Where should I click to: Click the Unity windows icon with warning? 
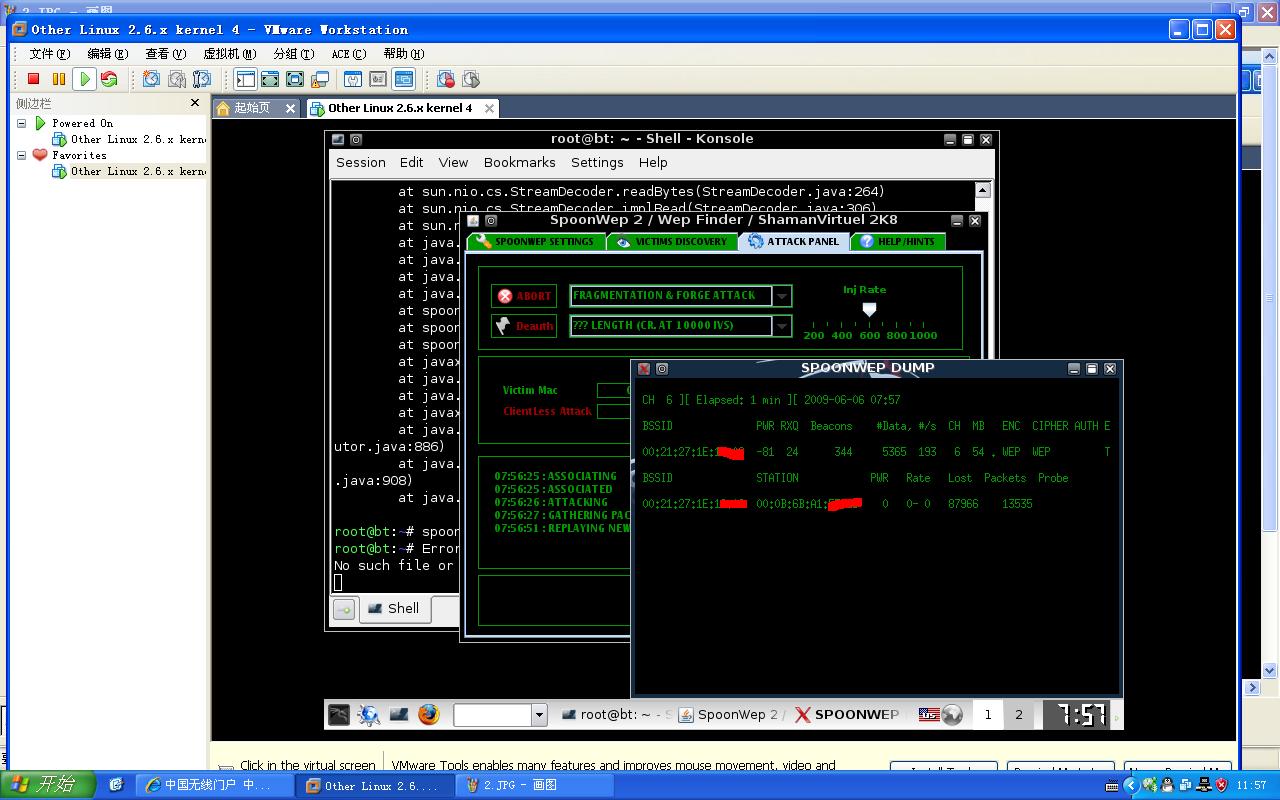(x=320, y=79)
